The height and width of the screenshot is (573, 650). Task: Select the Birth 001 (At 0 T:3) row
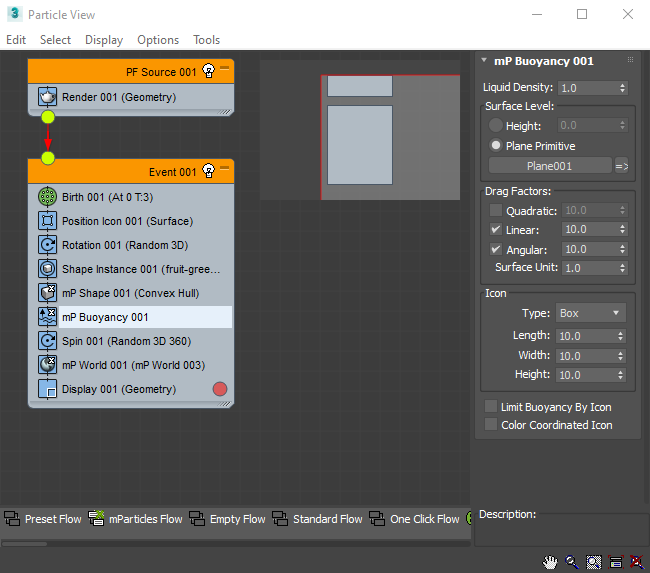133,197
